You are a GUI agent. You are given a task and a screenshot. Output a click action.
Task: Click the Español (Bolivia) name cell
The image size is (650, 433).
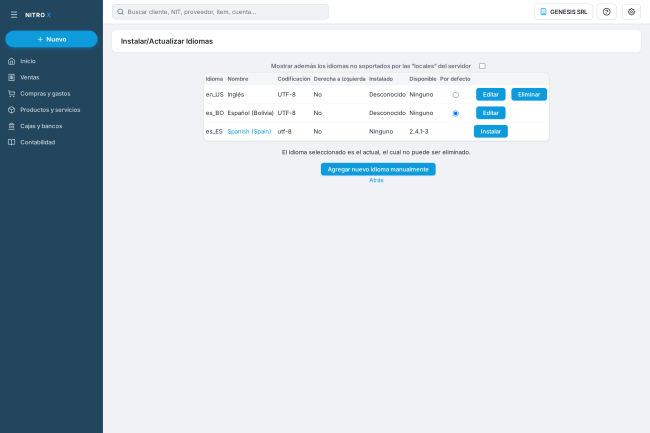coord(250,113)
